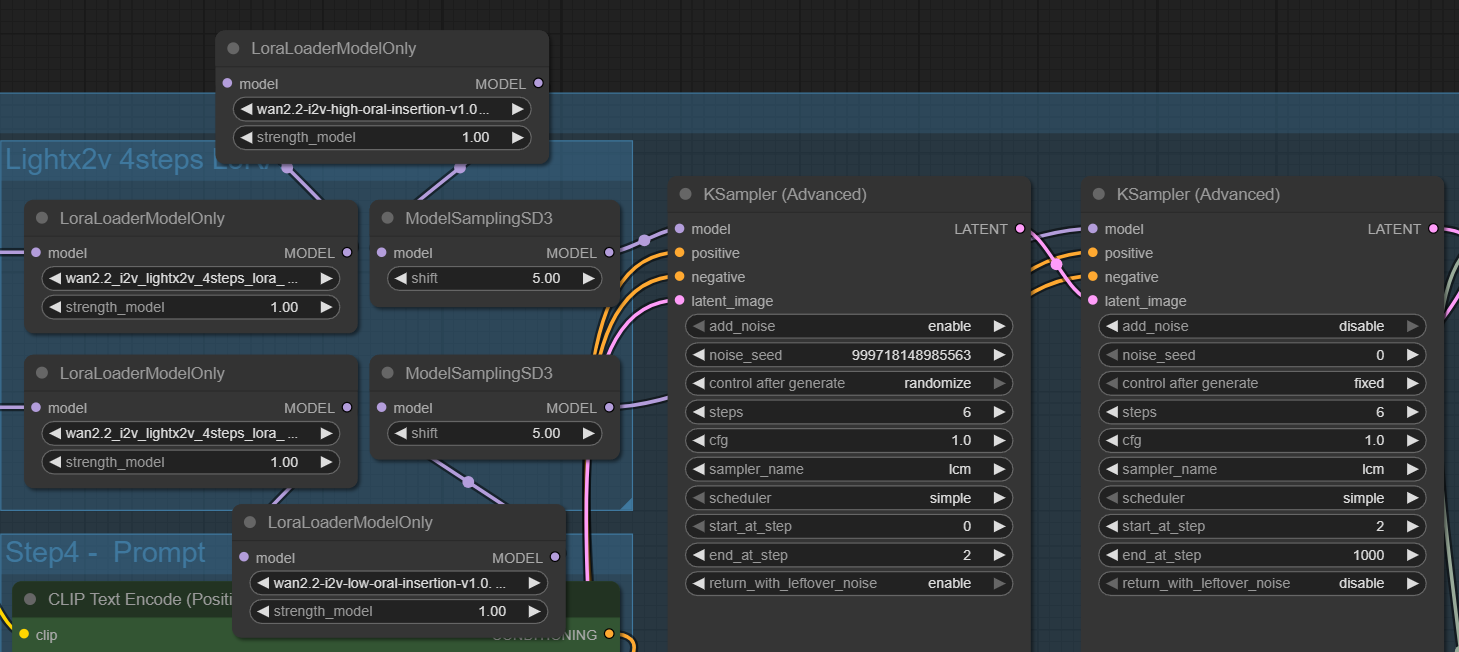Viewport: 1459px width, 652px height.
Task: Collapse the CLIP Text Encode (Positive) node
Action: [x=30, y=599]
